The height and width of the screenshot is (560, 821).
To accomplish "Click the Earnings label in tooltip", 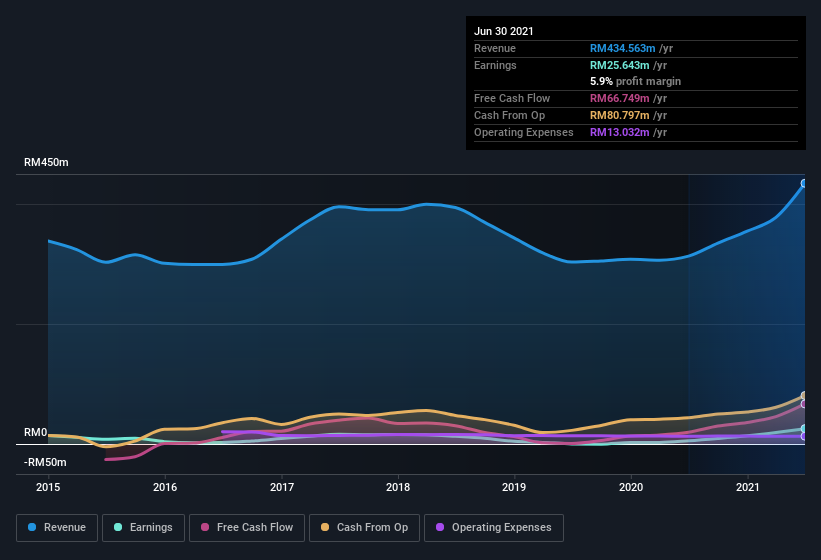I will pyautogui.click(x=495, y=65).
